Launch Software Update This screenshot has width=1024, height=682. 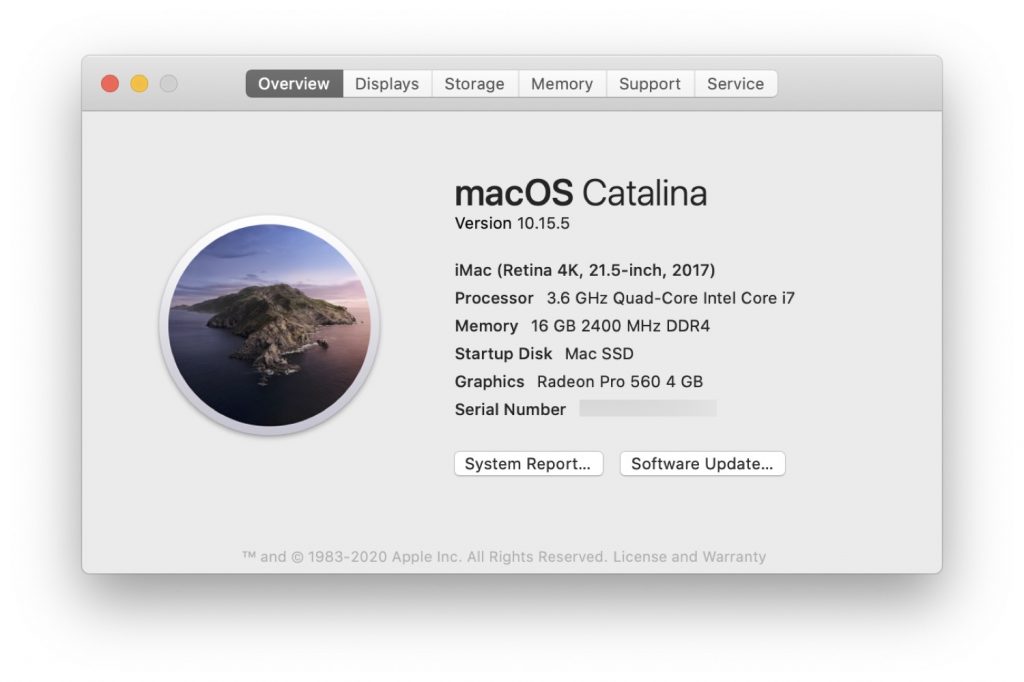coord(702,463)
